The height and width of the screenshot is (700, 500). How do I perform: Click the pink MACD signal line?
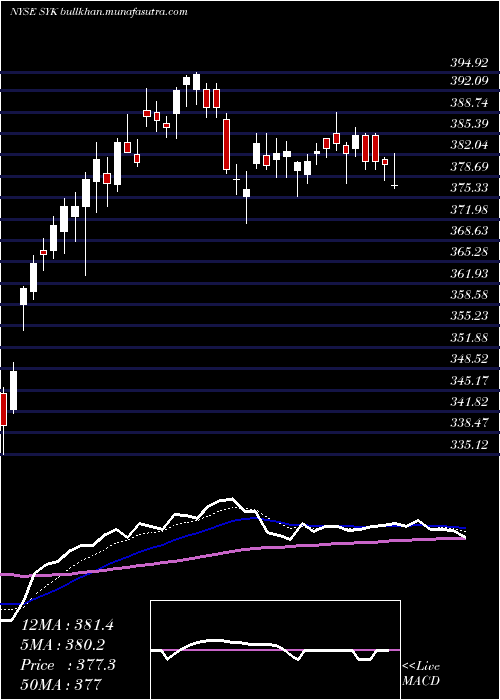pos(275,650)
